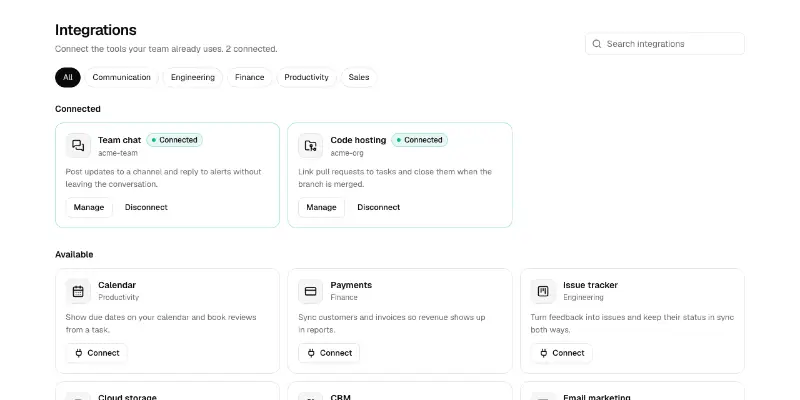Click the magnifier icon in search box
This screenshot has width=800, height=400.
(596, 44)
